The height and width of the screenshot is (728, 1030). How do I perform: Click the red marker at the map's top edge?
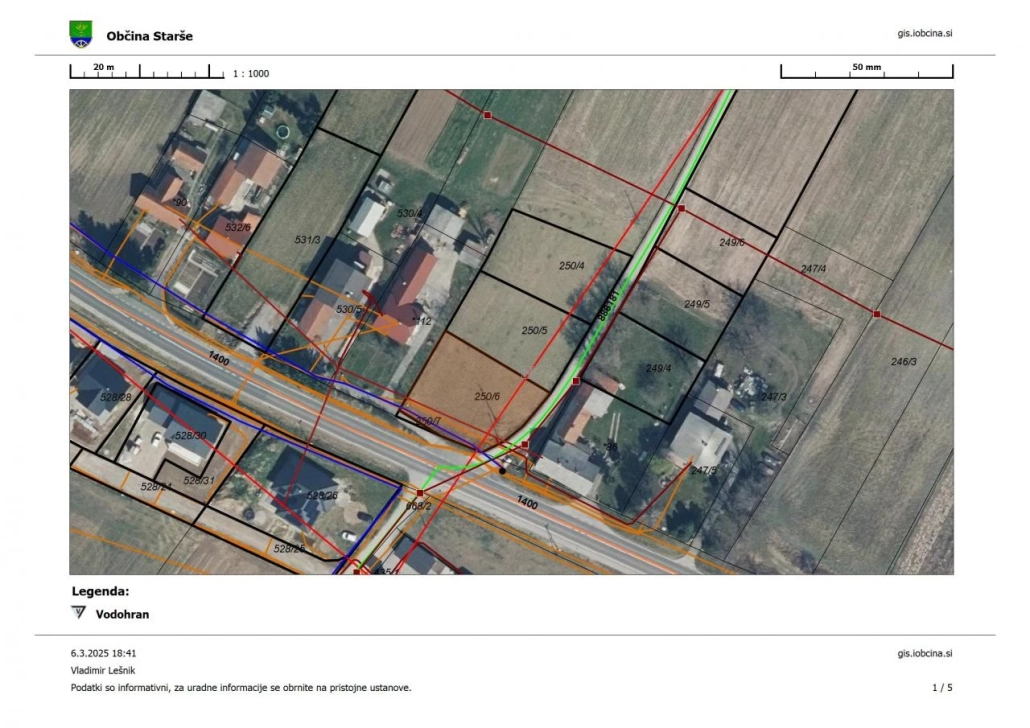click(x=487, y=116)
